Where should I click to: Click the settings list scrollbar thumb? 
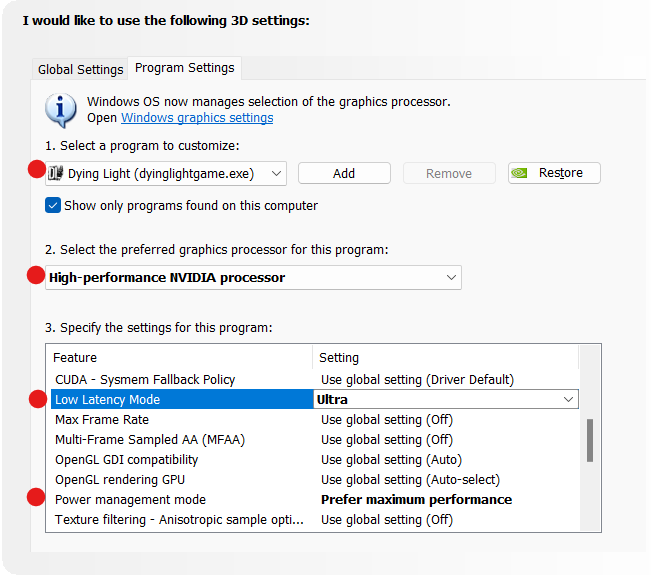tap(590, 440)
